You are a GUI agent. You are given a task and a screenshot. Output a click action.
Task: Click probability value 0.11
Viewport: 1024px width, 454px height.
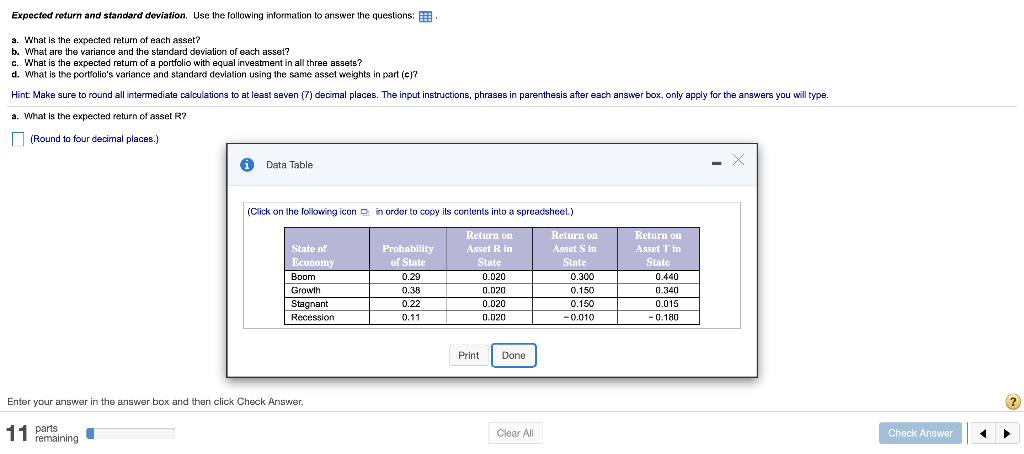[x=410, y=317]
